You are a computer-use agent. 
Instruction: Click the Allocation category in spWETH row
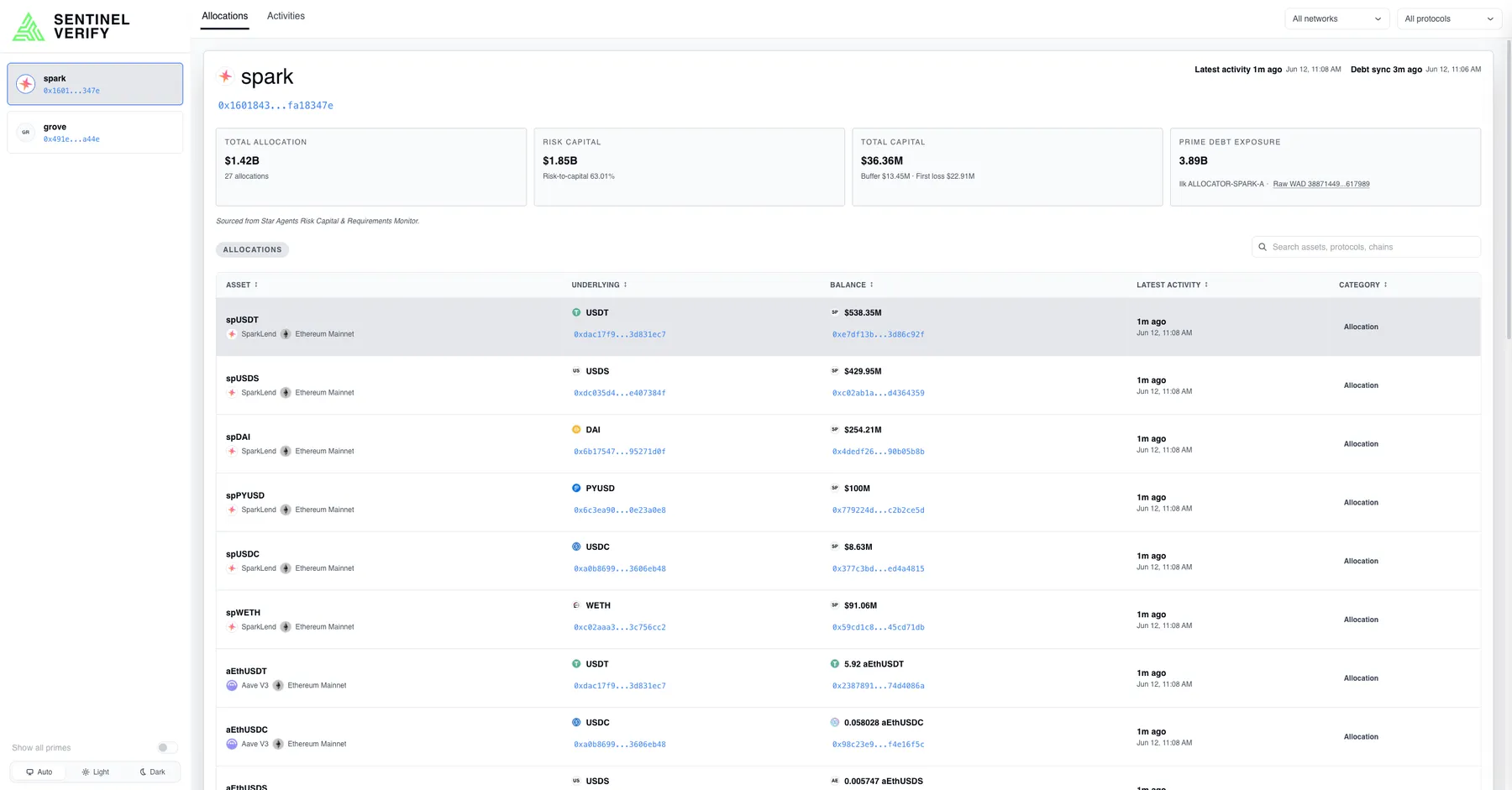tap(1361, 620)
